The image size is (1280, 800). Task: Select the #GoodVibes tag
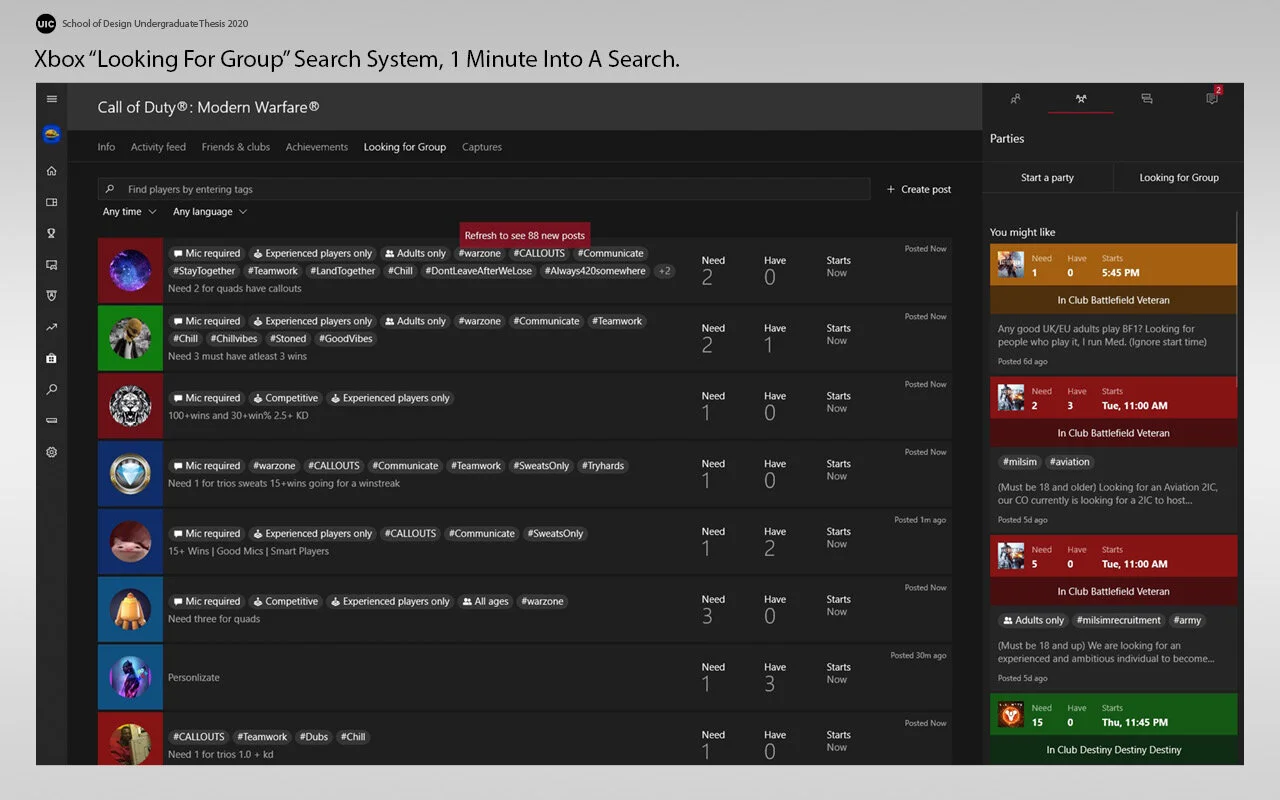coord(348,339)
